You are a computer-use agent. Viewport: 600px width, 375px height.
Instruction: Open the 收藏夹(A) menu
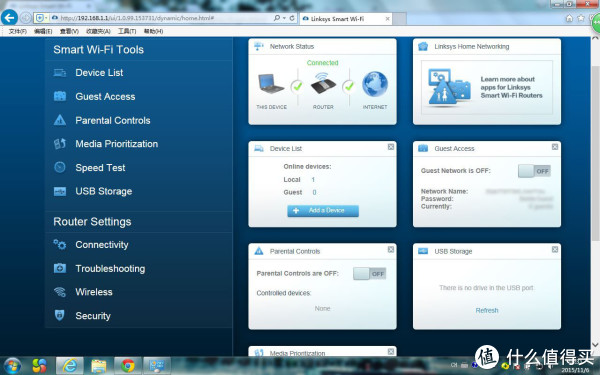[x=98, y=31]
